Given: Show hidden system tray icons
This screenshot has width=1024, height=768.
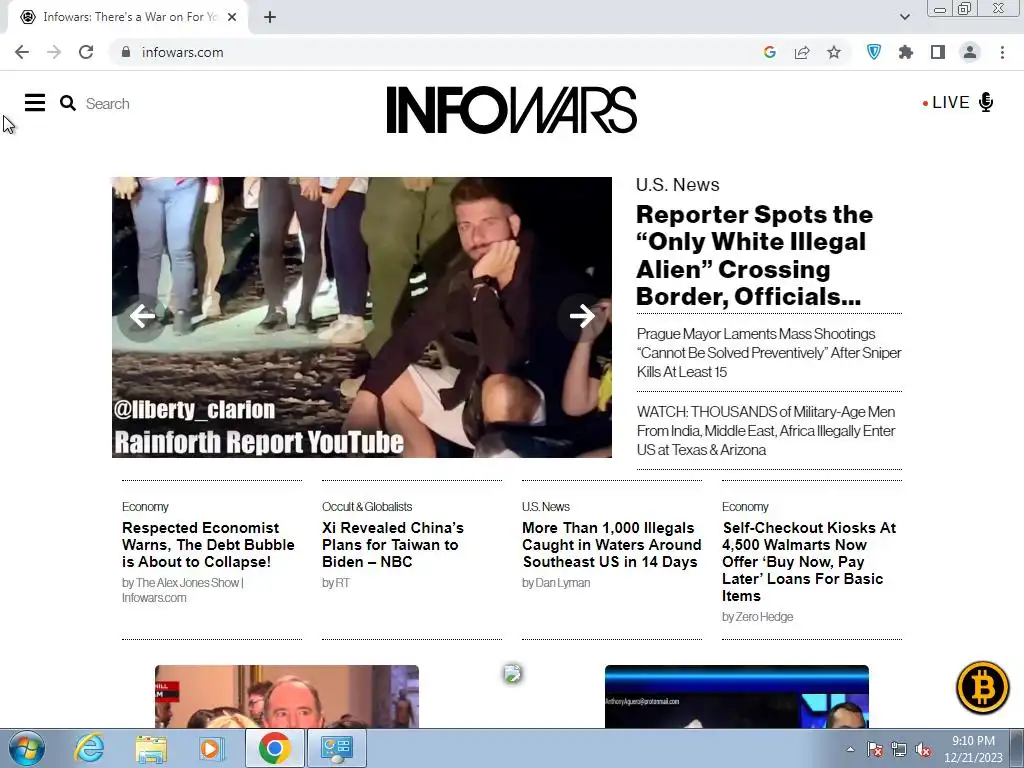Looking at the screenshot, I should tap(850, 749).
